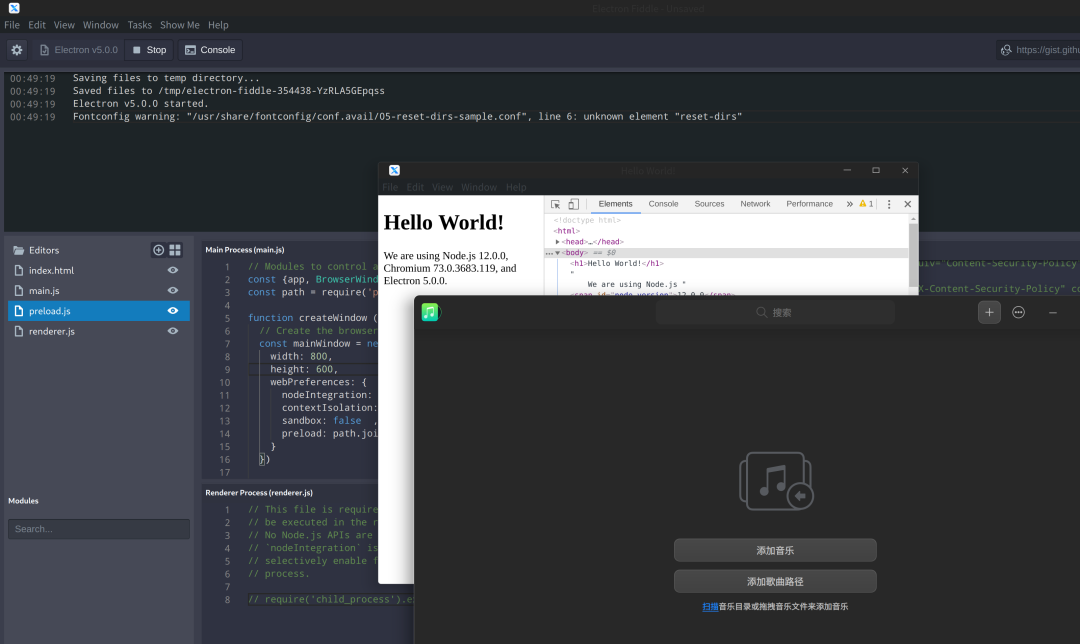Viewport: 1080px width, 644px height.
Task: Maximize the Hello World window
Action: point(875,170)
